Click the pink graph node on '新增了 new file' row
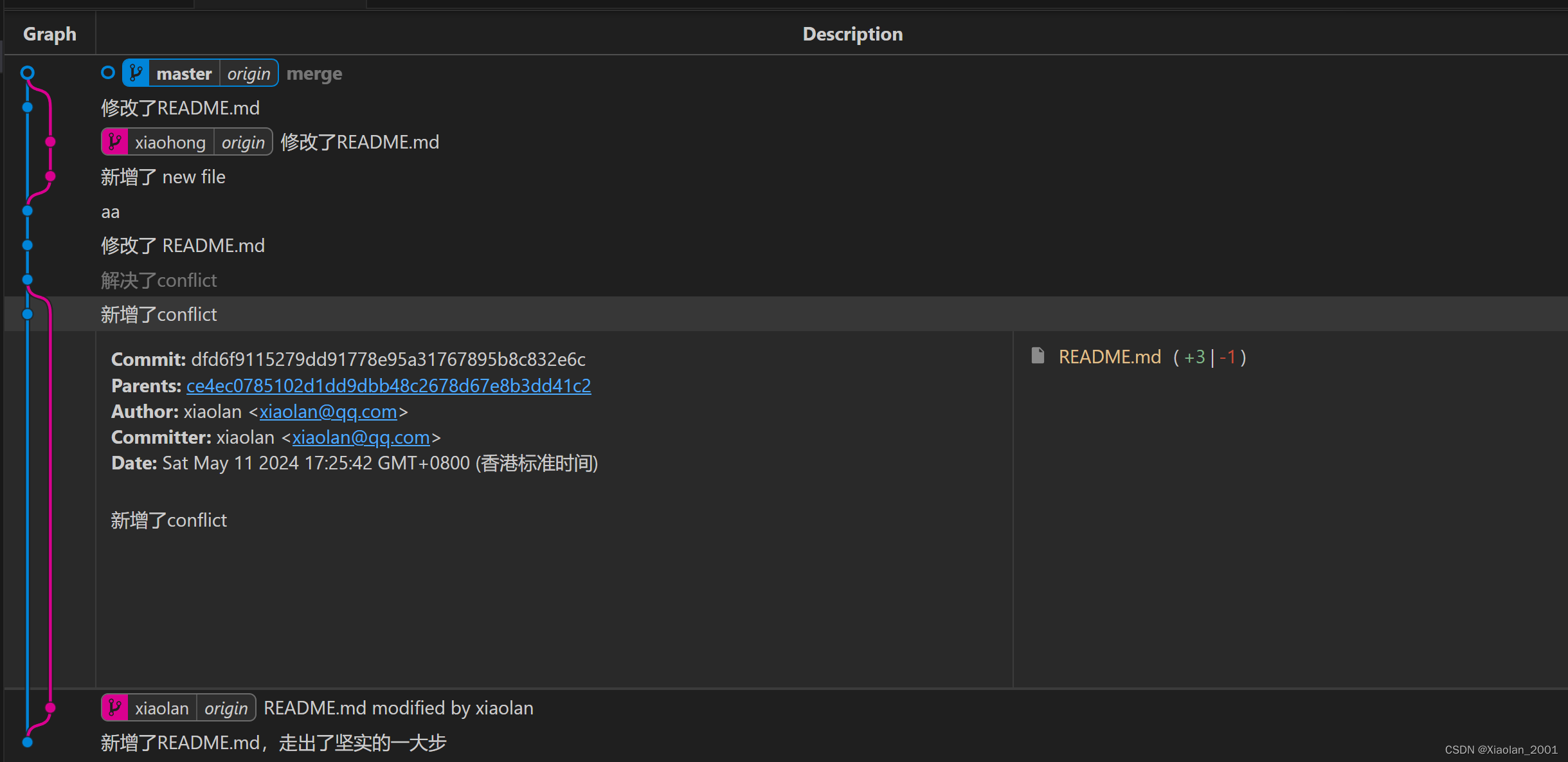Viewport: 1568px width, 762px height. click(50, 176)
